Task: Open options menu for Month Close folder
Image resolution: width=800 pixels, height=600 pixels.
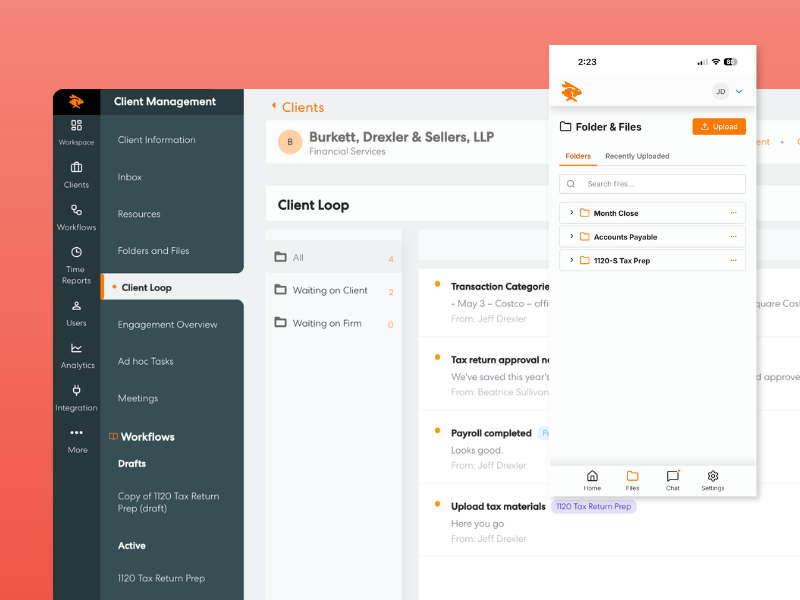Action: [733, 213]
